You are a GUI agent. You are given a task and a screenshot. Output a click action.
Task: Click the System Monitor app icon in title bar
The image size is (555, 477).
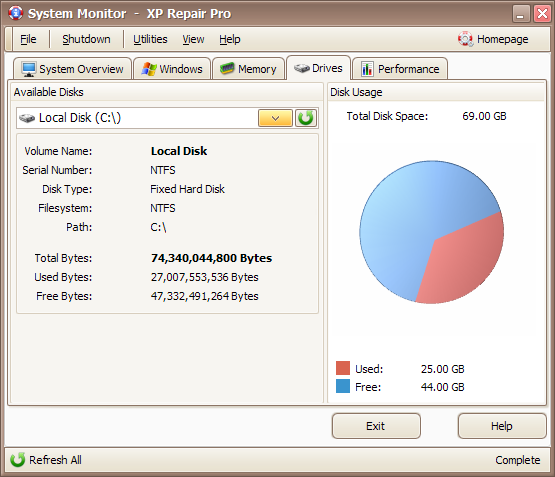16,13
